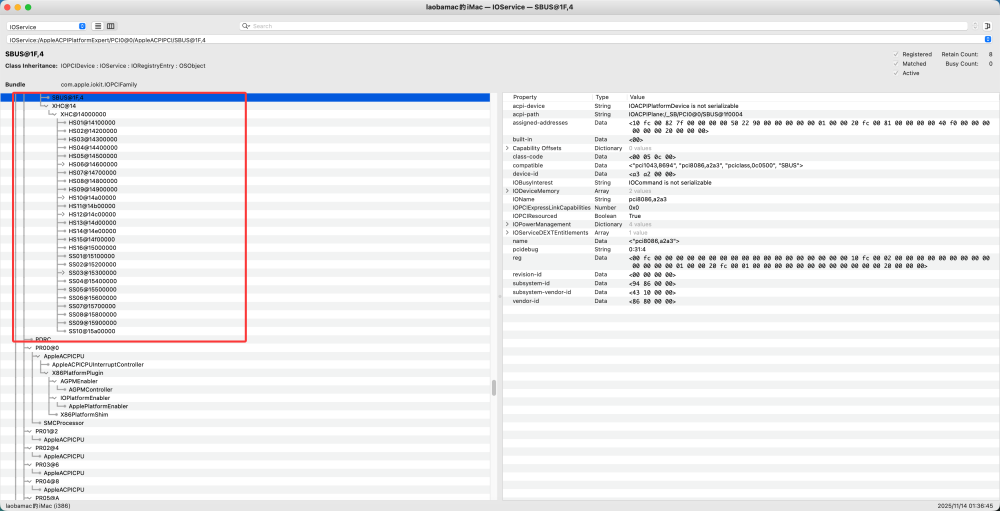Select the class-code property row

coord(750,156)
